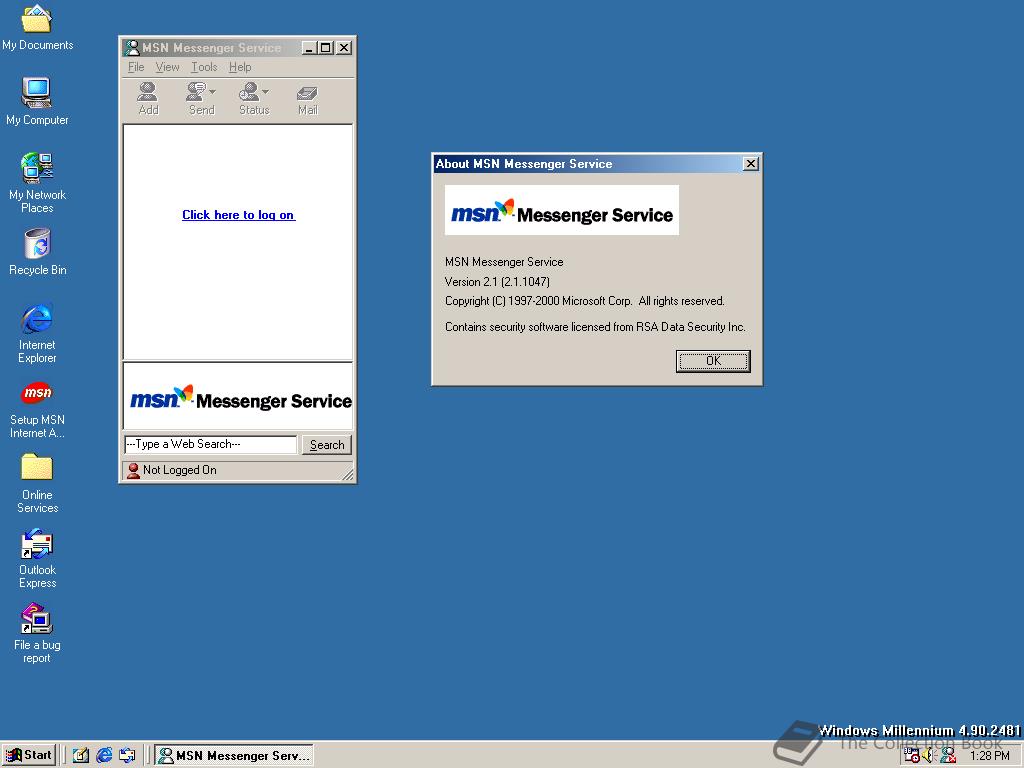Screen dimensions: 1024x768
Task: Select the Recycle Bin desktop icon
Action: click(37, 252)
